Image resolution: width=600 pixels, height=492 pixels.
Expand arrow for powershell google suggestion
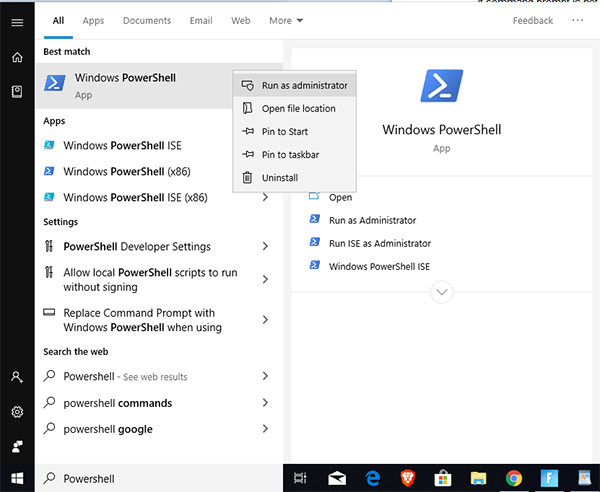pyautogui.click(x=265, y=428)
